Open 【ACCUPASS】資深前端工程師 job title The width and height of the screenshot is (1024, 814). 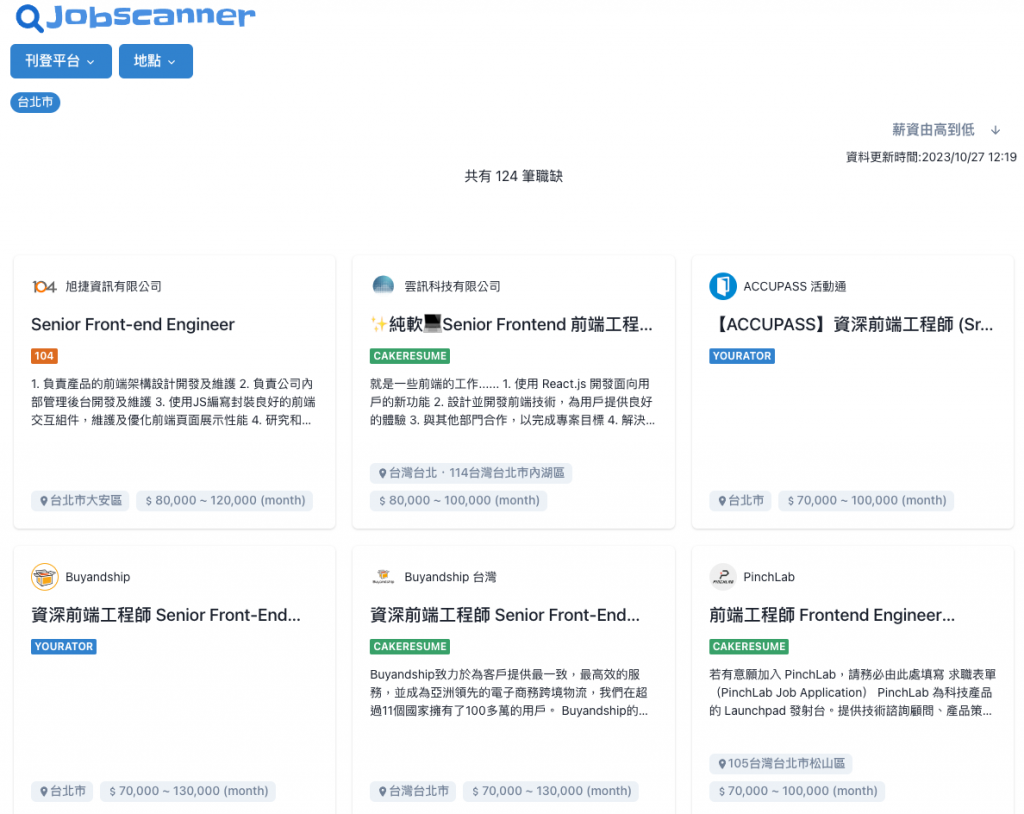pos(852,324)
